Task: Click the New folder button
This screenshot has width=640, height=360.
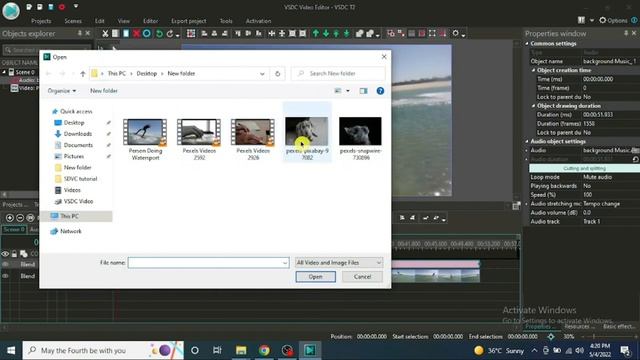Action: pyautogui.click(x=104, y=91)
